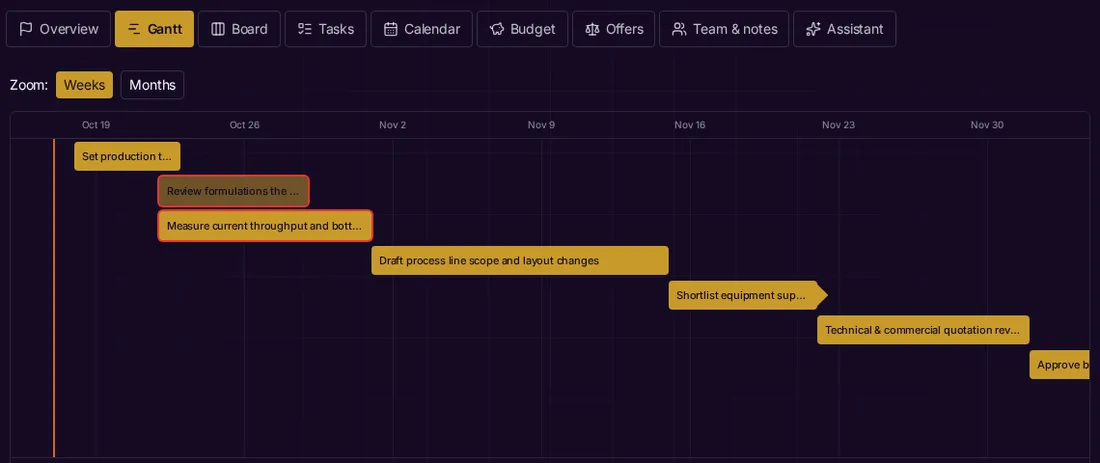The height and width of the screenshot is (463, 1100).
Task: Select the 'Set production t...' task bar
Action: tap(127, 156)
